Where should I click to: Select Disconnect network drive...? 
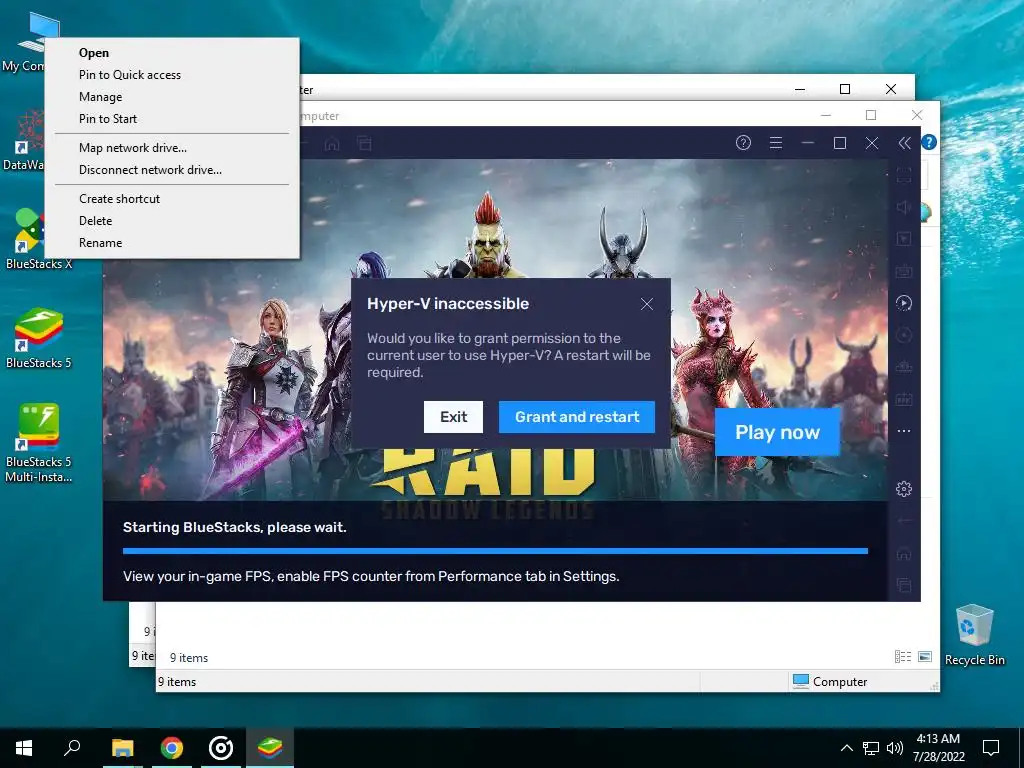click(x=172, y=170)
